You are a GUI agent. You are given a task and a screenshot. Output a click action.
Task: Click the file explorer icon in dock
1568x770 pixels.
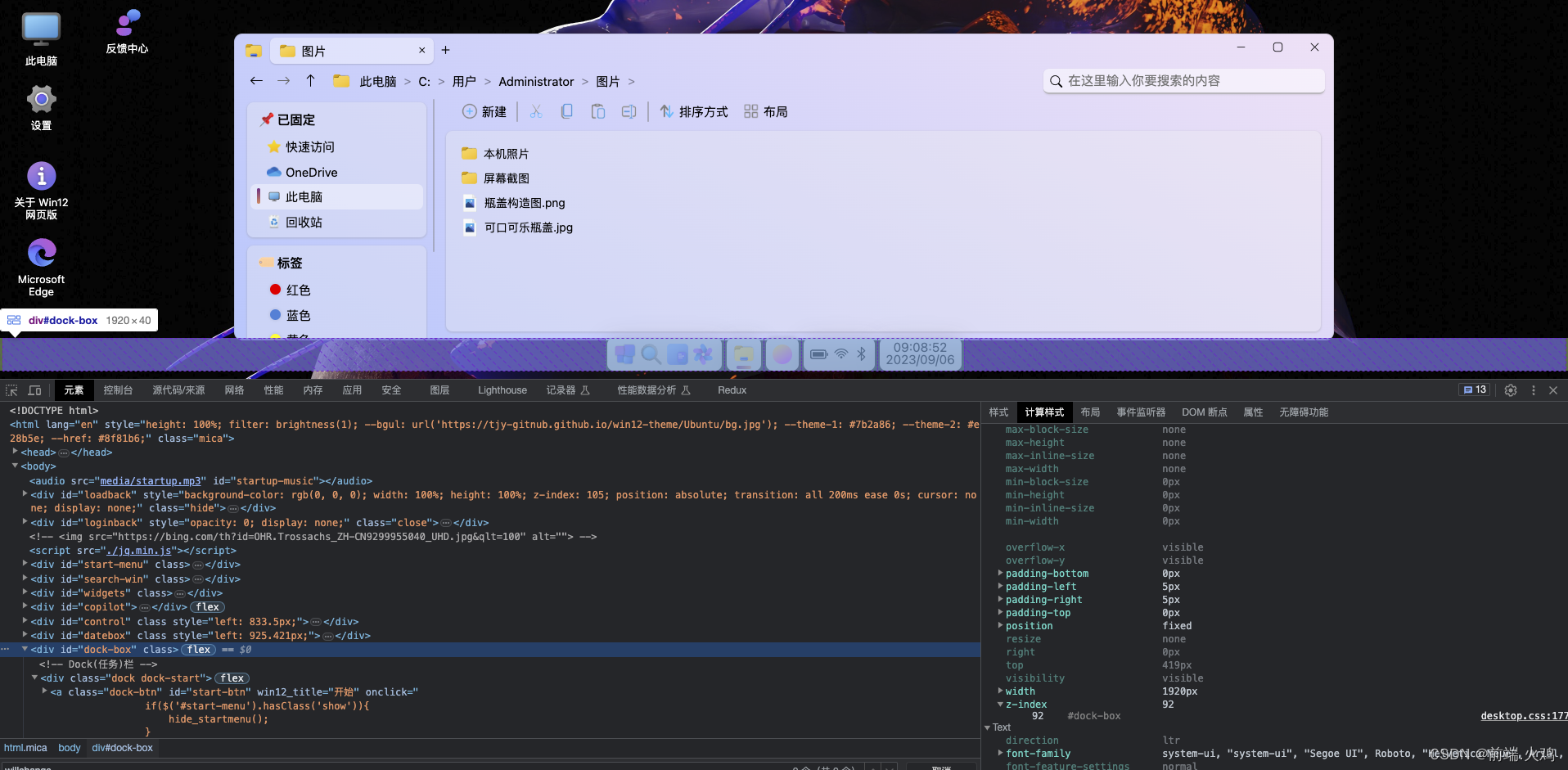click(743, 354)
